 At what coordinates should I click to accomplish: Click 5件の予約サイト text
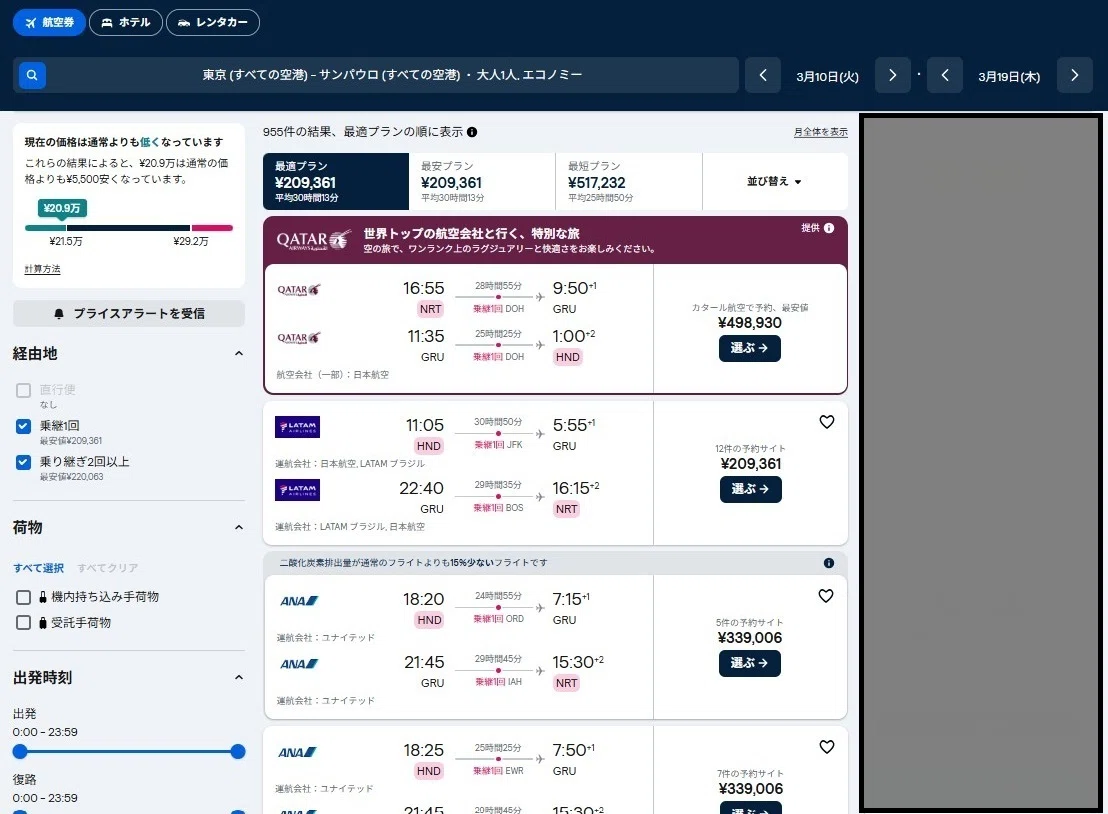(x=750, y=623)
